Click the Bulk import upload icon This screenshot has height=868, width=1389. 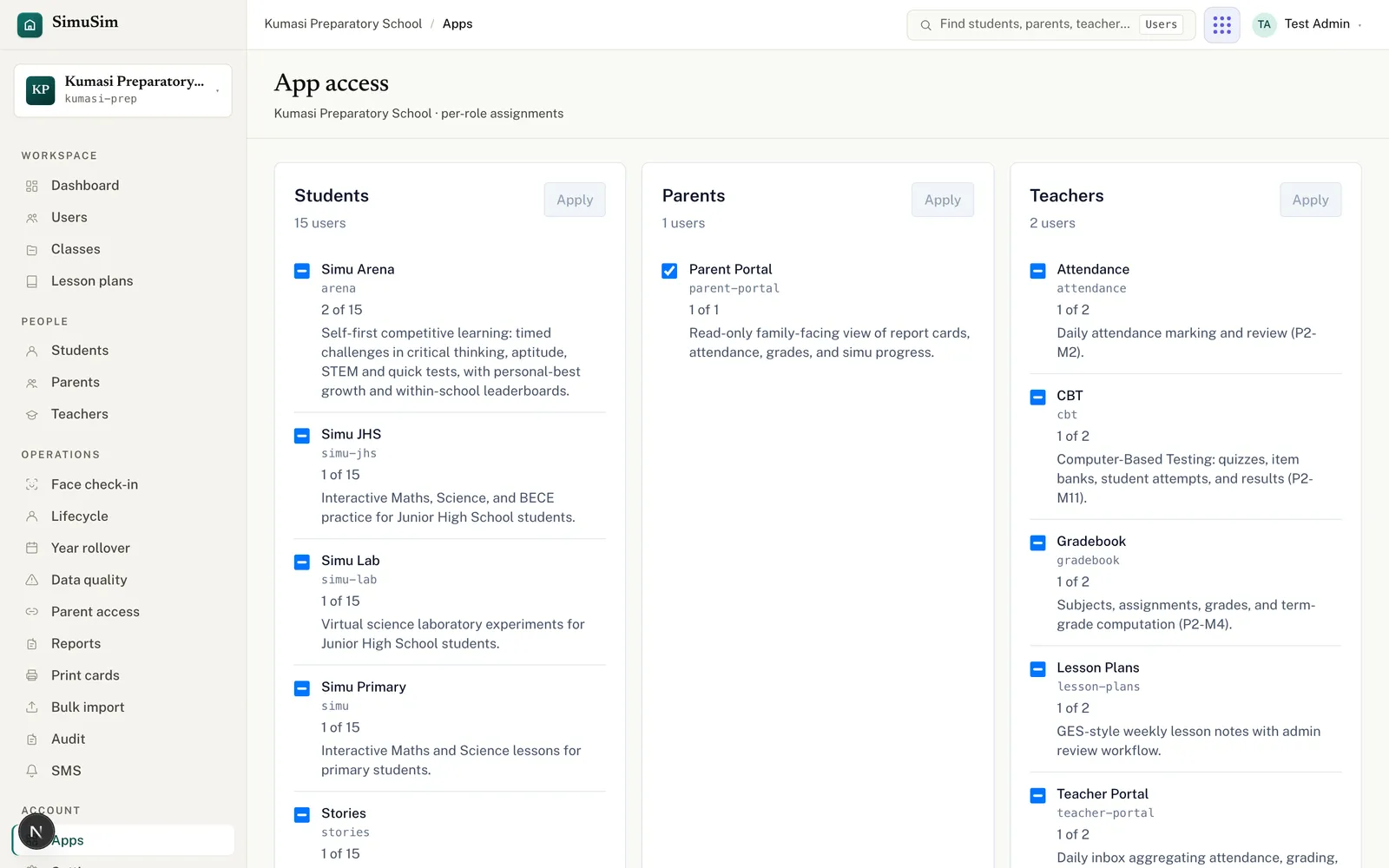tap(32, 707)
